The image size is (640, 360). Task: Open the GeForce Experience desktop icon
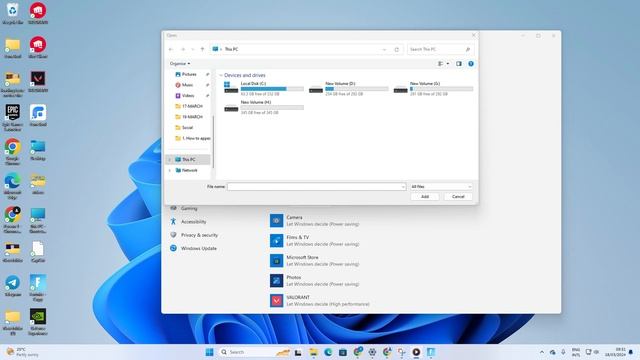pos(38,322)
